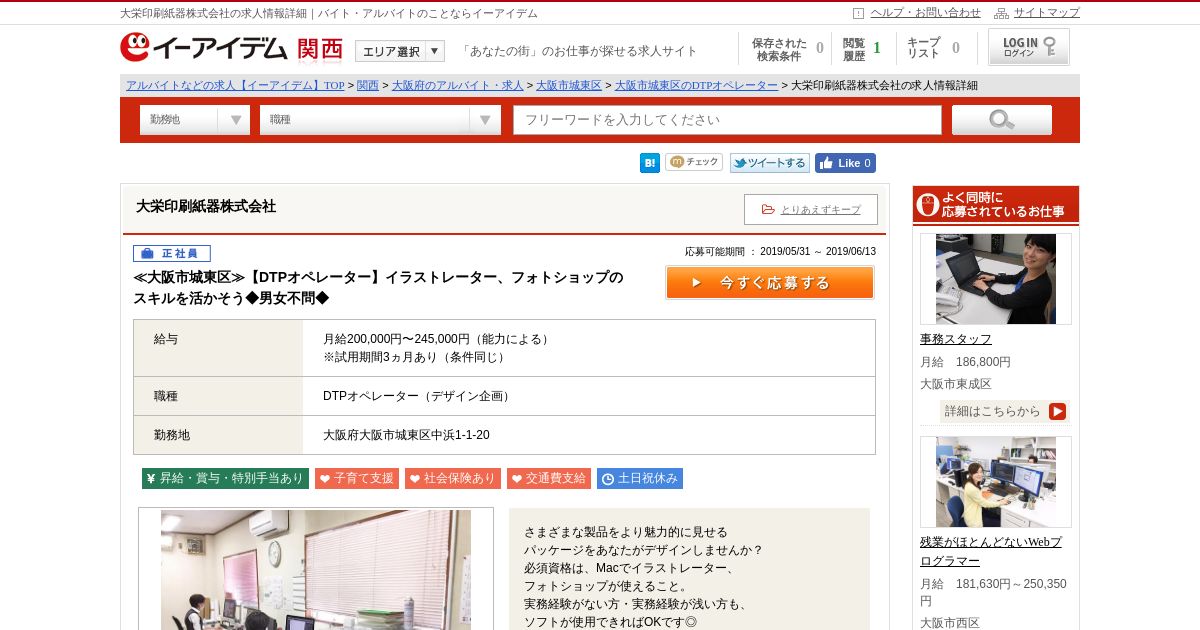Open the 事務スタッフ job link
Viewport: 1200px width, 630px height.
tap(956, 339)
